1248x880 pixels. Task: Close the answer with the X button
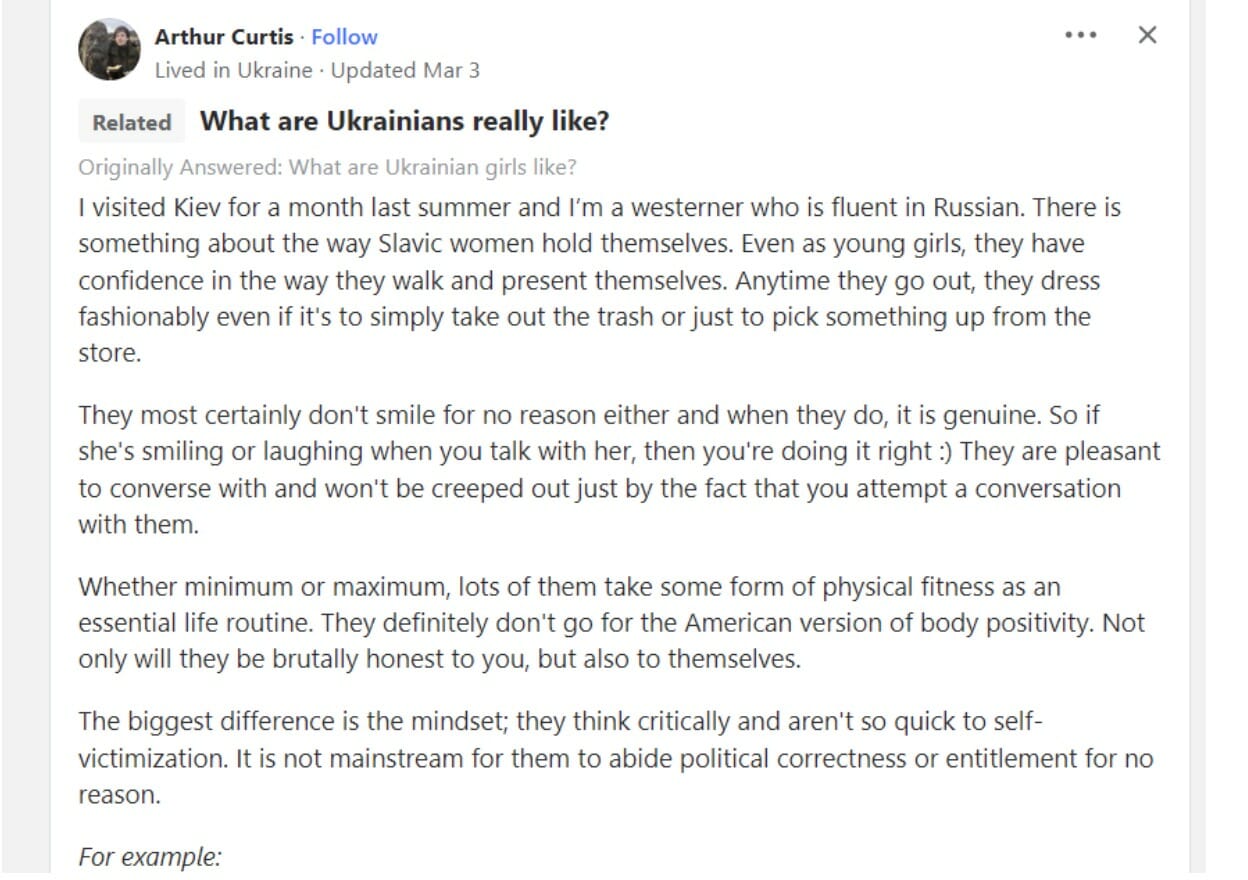coord(1147,35)
